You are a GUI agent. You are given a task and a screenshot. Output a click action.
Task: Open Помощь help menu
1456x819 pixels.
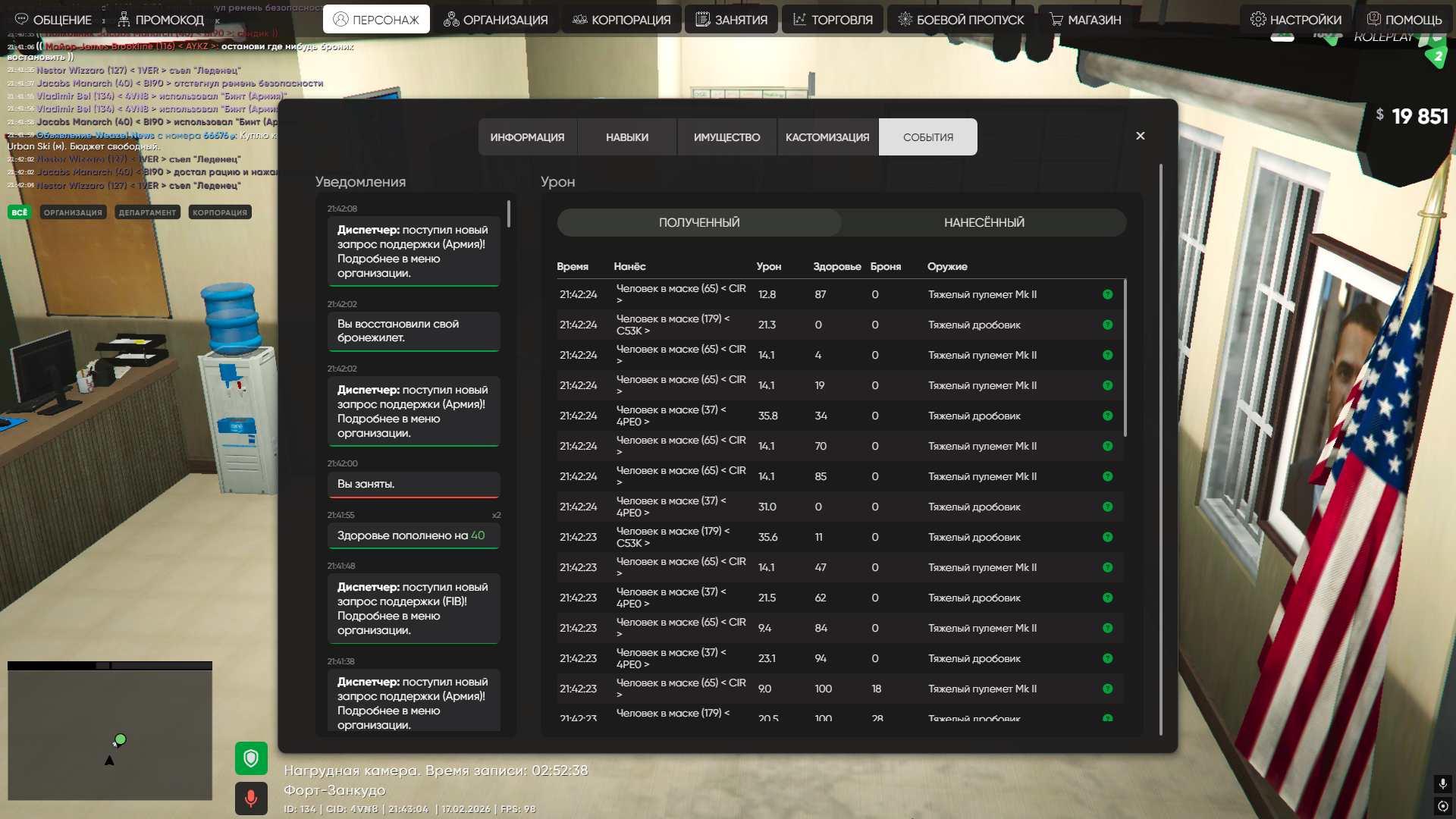pyautogui.click(x=1404, y=20)
